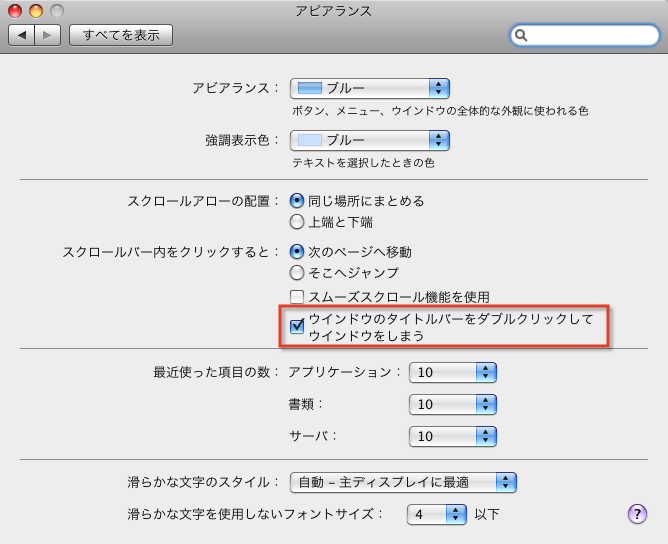
Task: Open 書類 recent items count dropdown
Action: point(453,405)
